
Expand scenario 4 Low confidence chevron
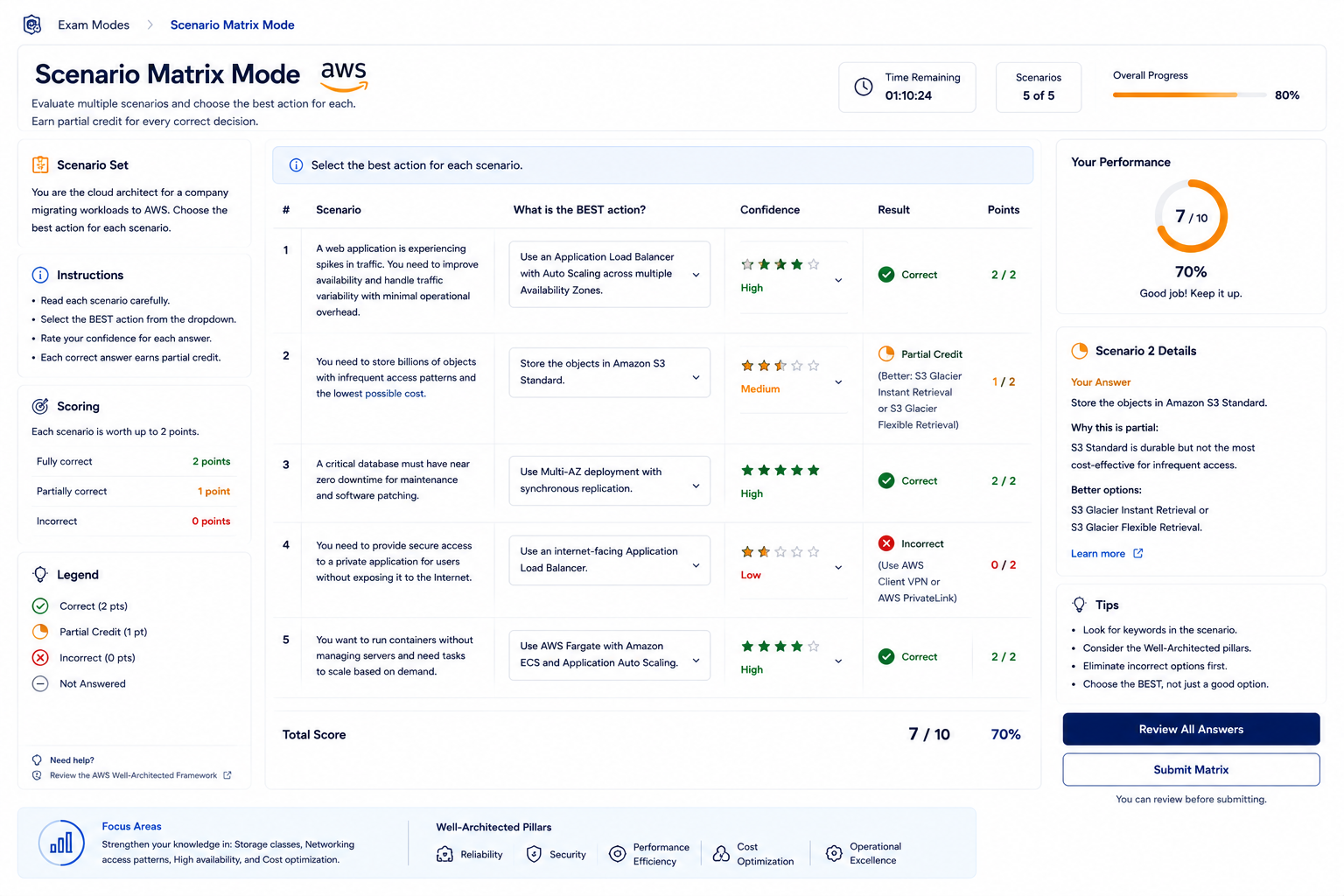(x=838, y=567)
